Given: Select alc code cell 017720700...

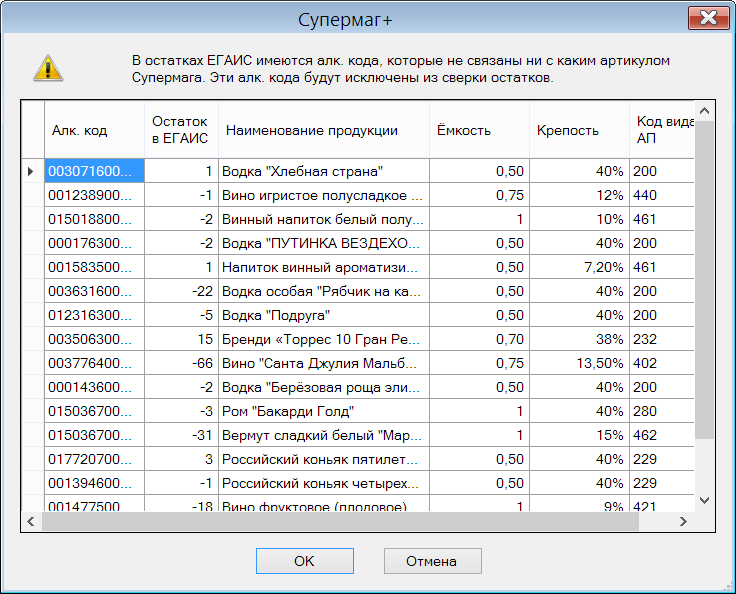Looking at the screenshot, I should click(x=94, y=458).
